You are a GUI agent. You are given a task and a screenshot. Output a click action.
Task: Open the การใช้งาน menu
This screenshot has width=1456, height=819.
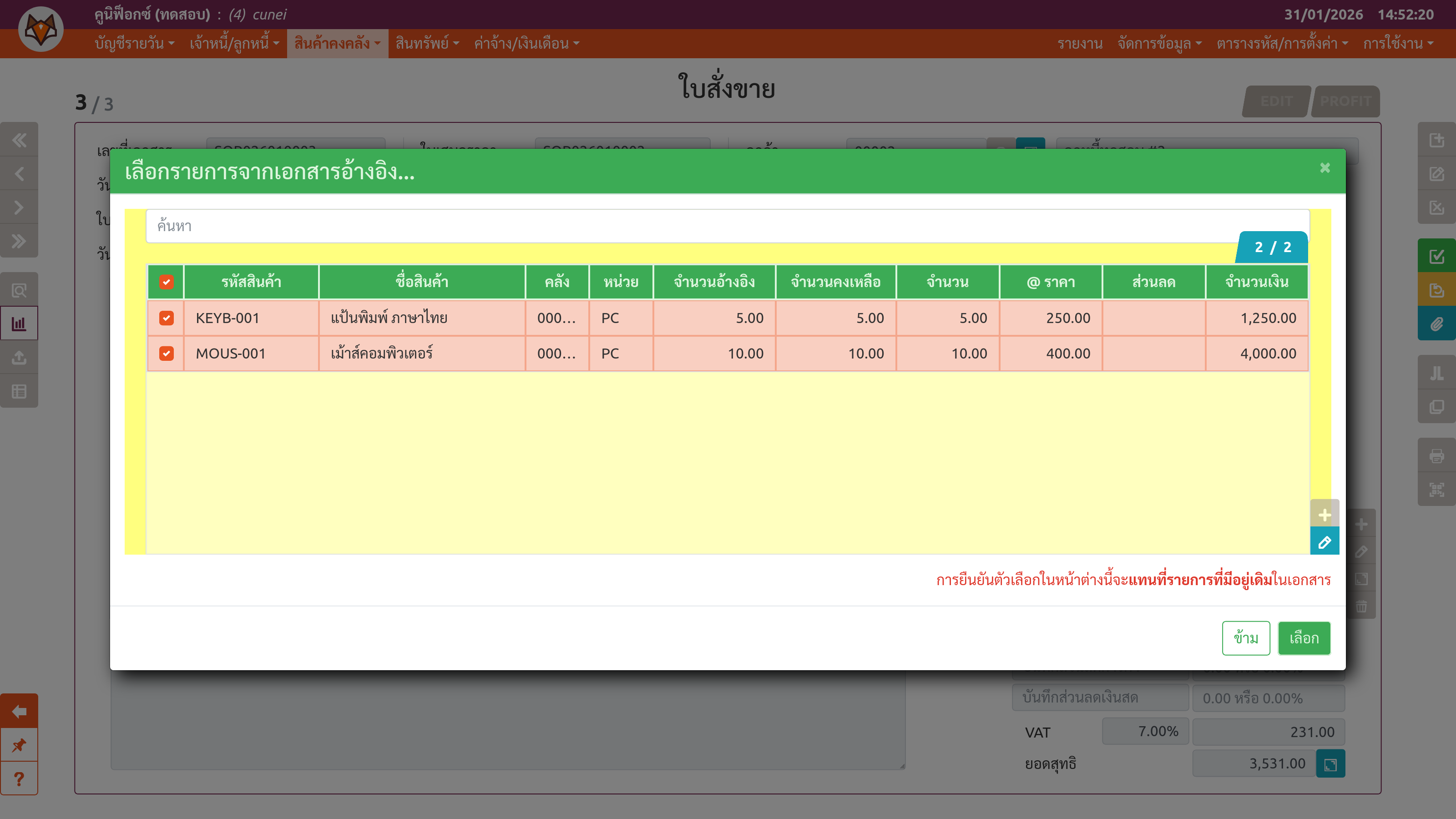[x=1398, y=44]
